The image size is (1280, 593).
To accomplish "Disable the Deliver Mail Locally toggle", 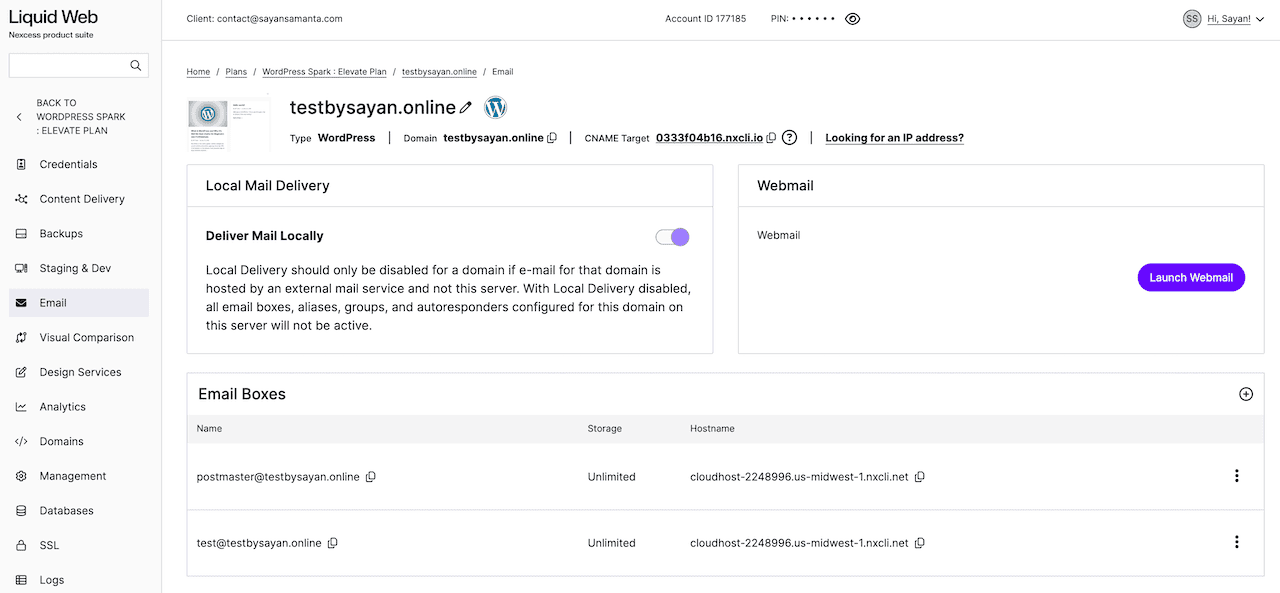I will (672, 237).
